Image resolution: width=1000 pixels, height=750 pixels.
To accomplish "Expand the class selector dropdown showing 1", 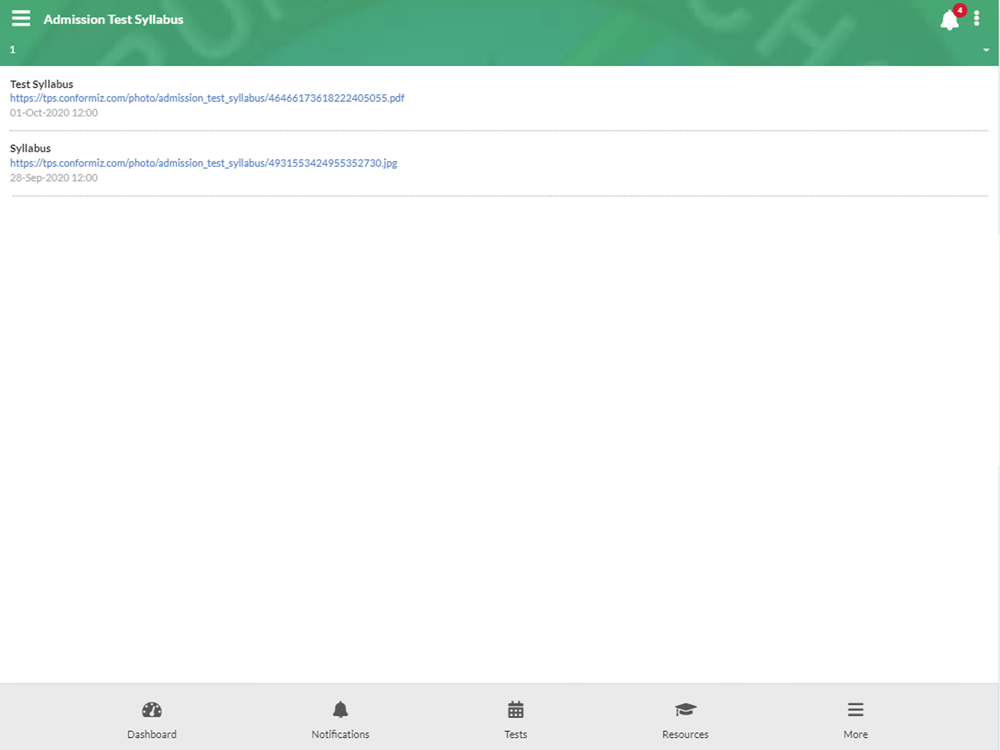I will tap(499, 50).
